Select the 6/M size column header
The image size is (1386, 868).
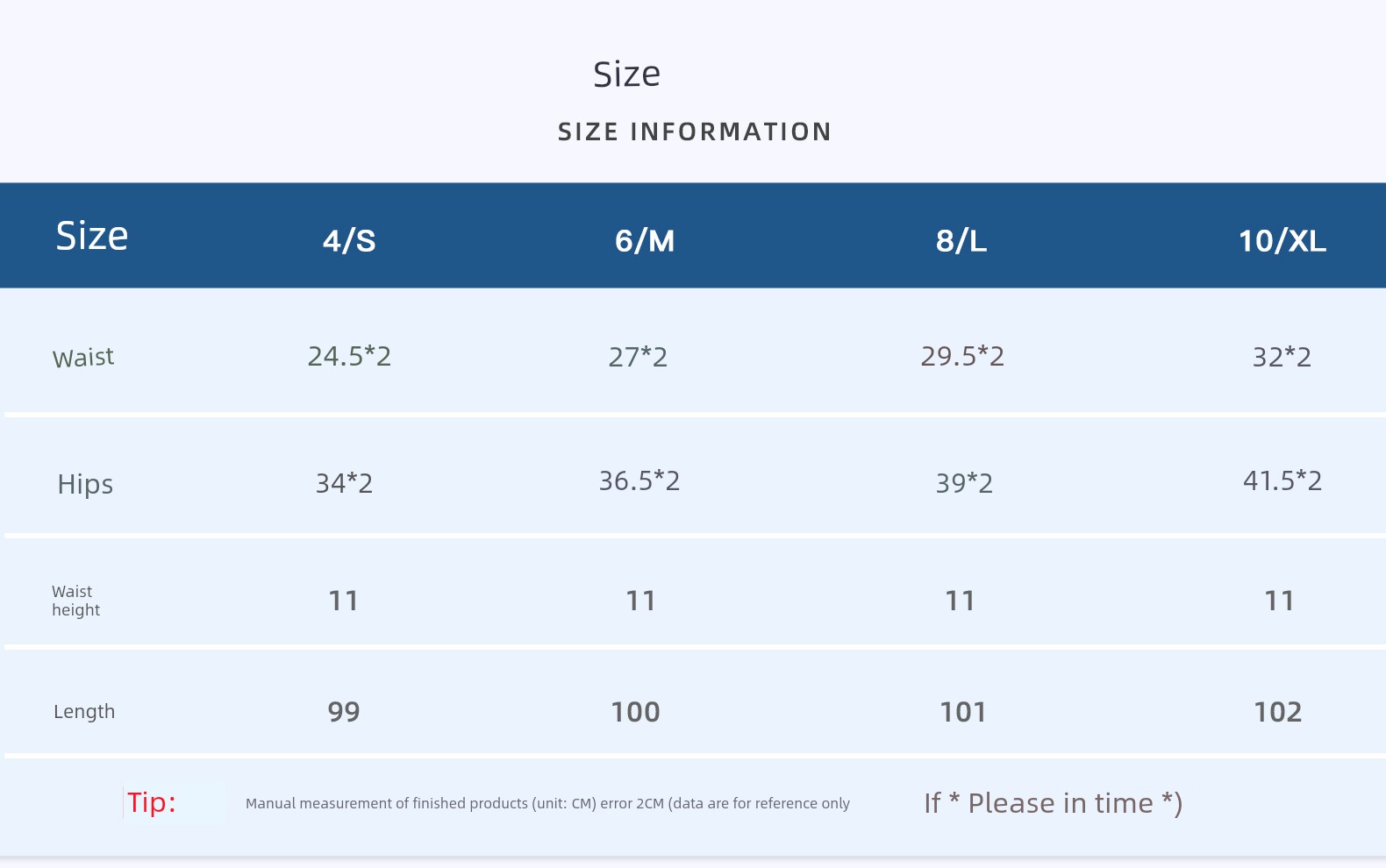645,240
